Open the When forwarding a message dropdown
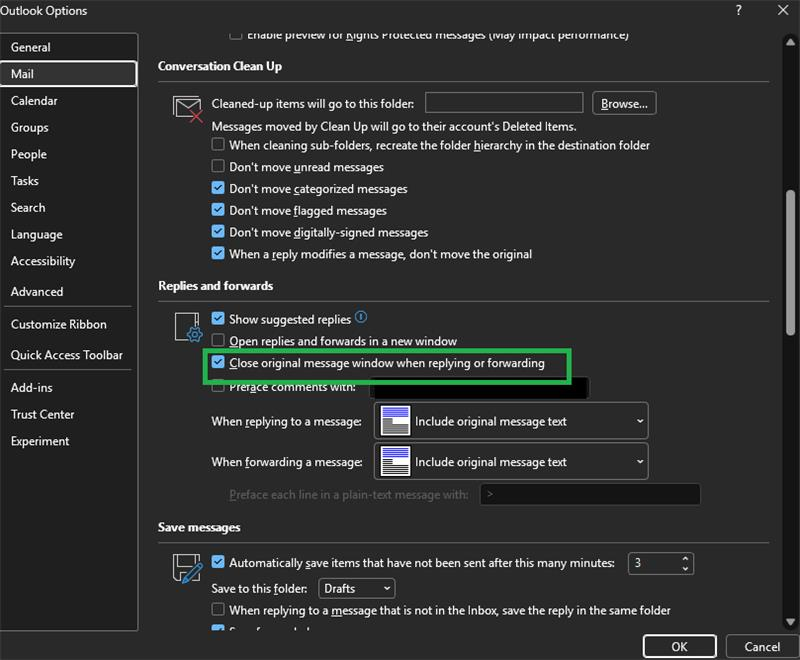Screen dimensions: 800x660 click(x=511, y=461)
